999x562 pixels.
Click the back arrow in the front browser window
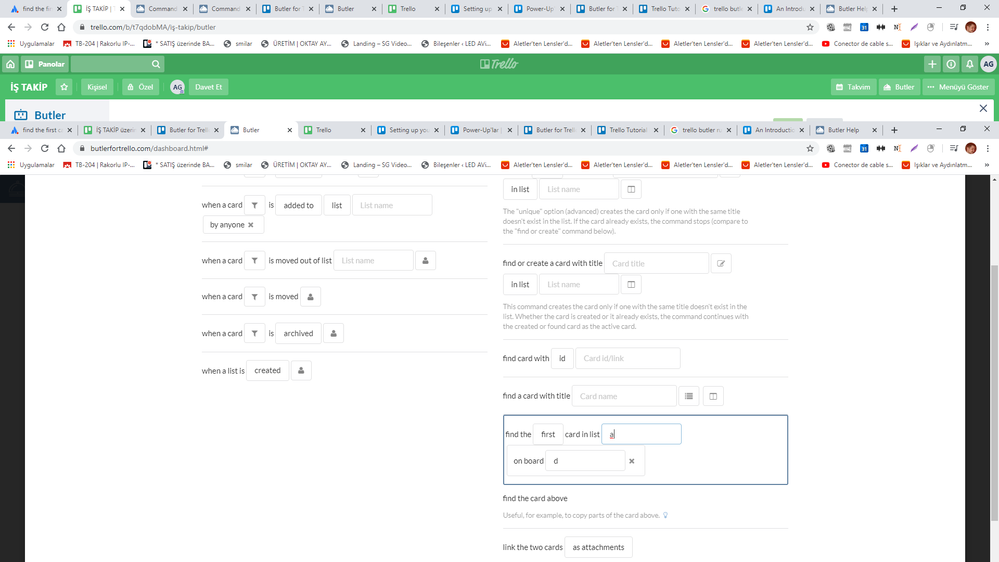(x=11, y=148)
